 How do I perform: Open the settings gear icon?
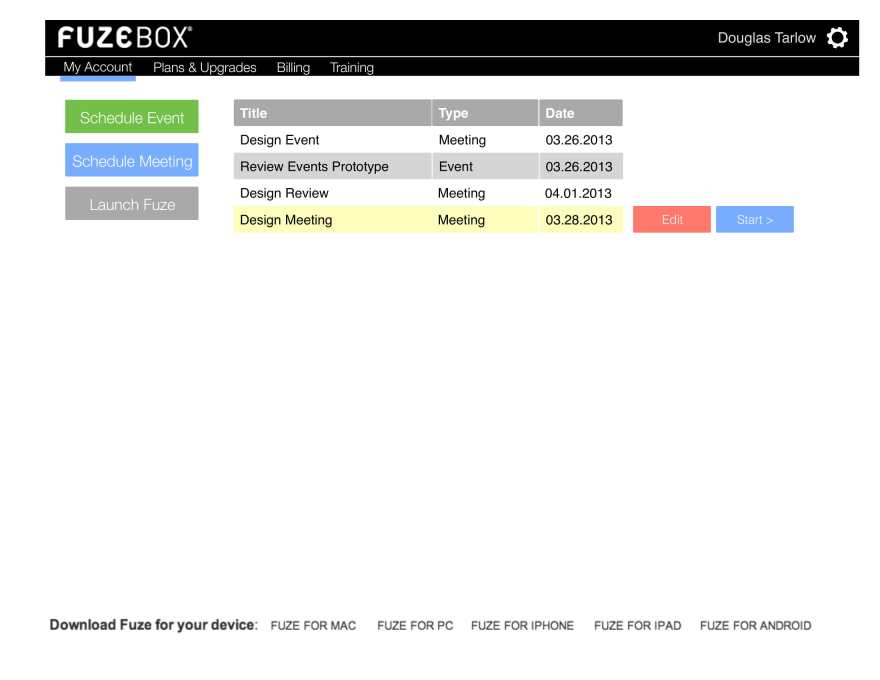click(x=837, y=38)
